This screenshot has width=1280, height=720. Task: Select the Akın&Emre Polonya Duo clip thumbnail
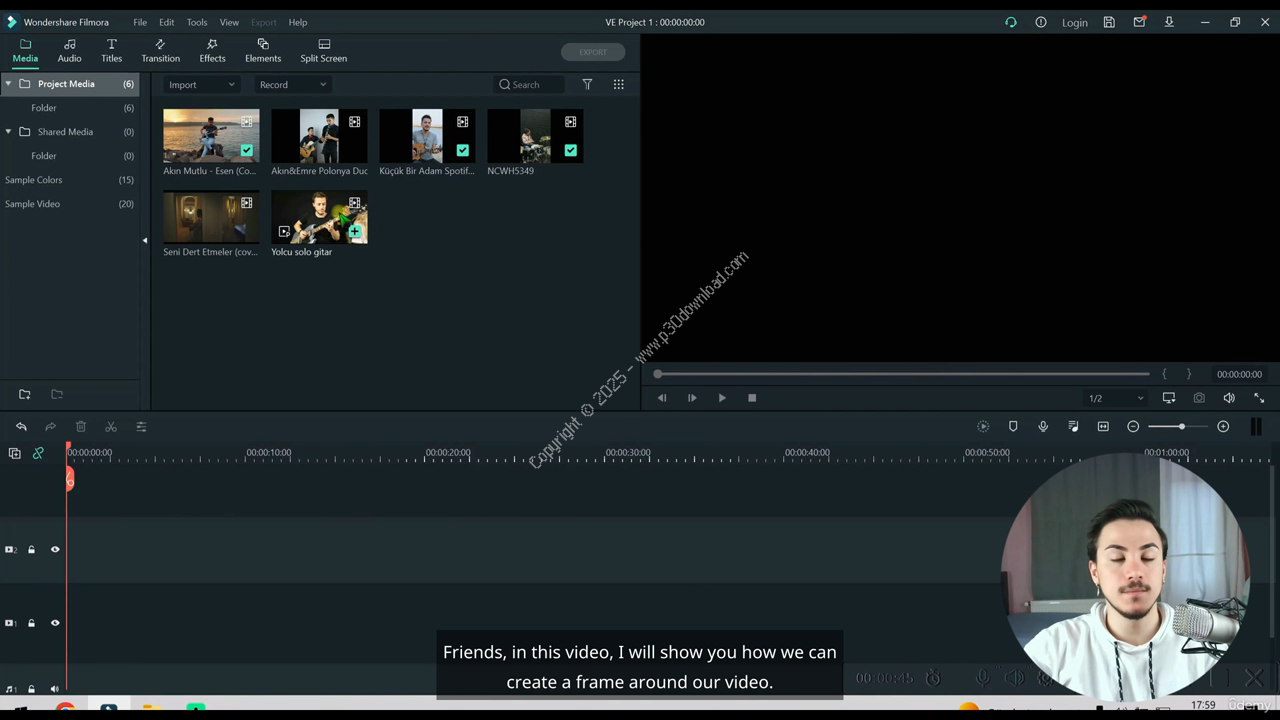[319, 135]
